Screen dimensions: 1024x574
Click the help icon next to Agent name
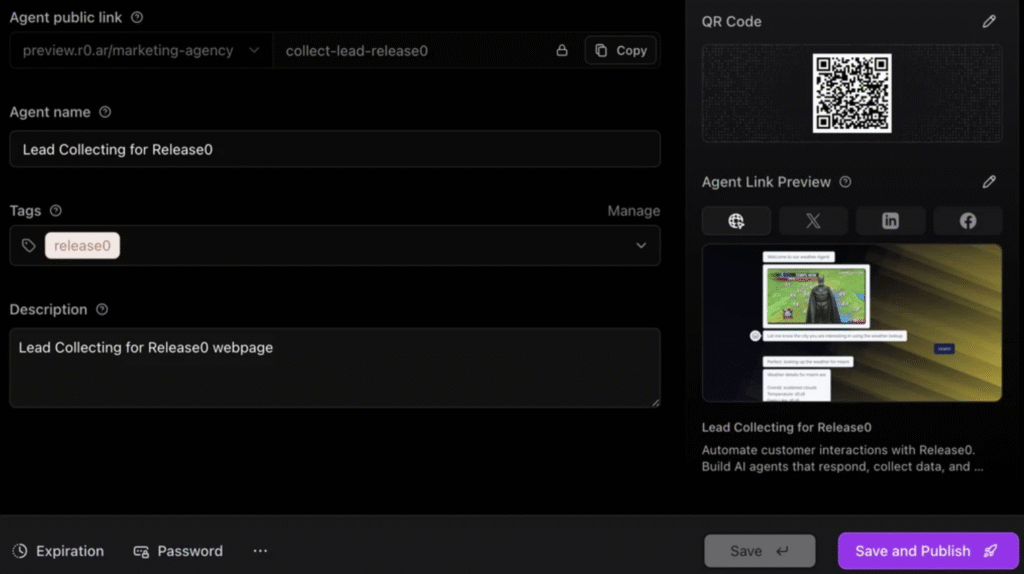(104, 112)
